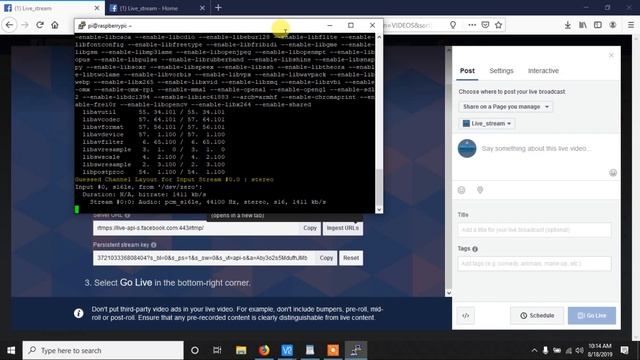Image resolution: width=640 pixels, height=360 pixels.
Task: Open the Firefox library icon
Action: pos(582,25)
